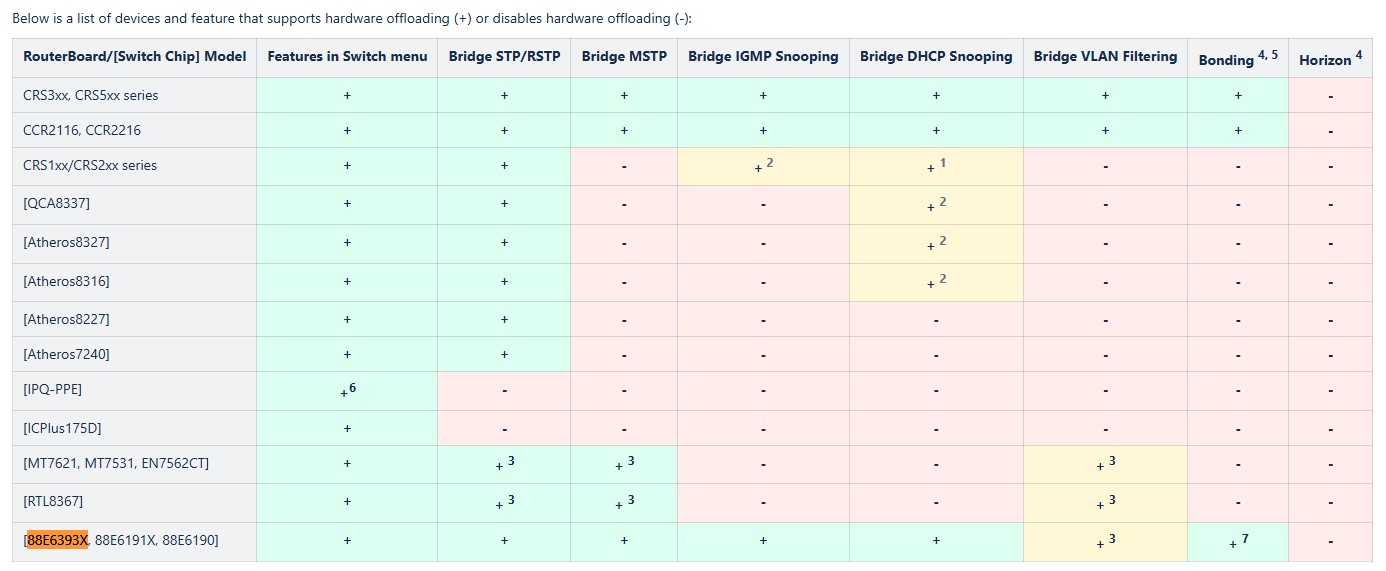
Task: Click the minus in CRS1xx/CRS2xx Bridge MSTP cell
Action: tap(624, 167)
